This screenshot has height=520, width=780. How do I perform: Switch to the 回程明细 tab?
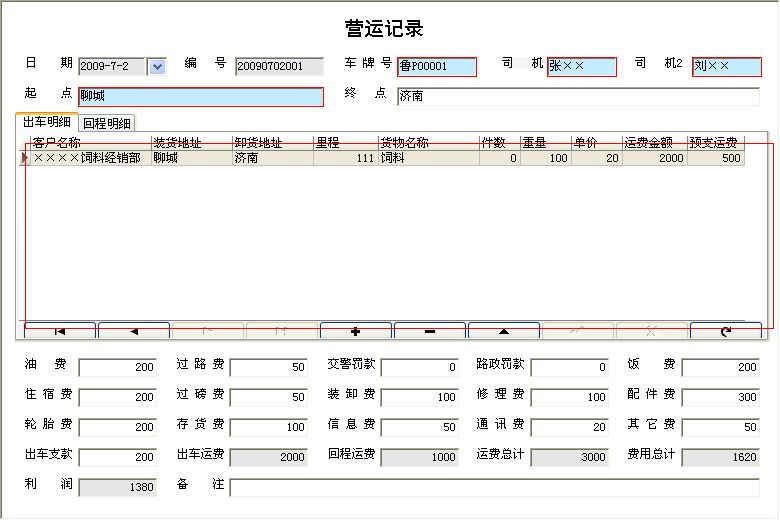pyautogui.click(x=106, y=123)
